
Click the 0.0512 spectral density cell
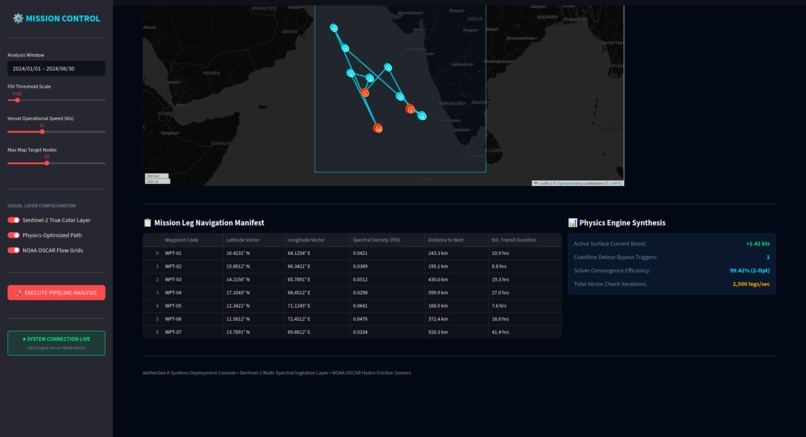pos(388,280)
